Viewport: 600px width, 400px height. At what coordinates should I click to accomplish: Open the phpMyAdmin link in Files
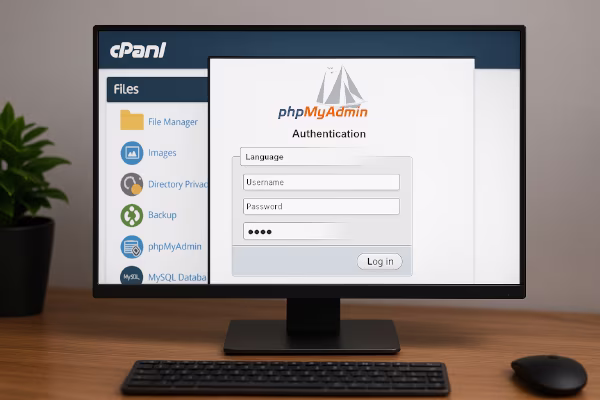pos(174,247)
